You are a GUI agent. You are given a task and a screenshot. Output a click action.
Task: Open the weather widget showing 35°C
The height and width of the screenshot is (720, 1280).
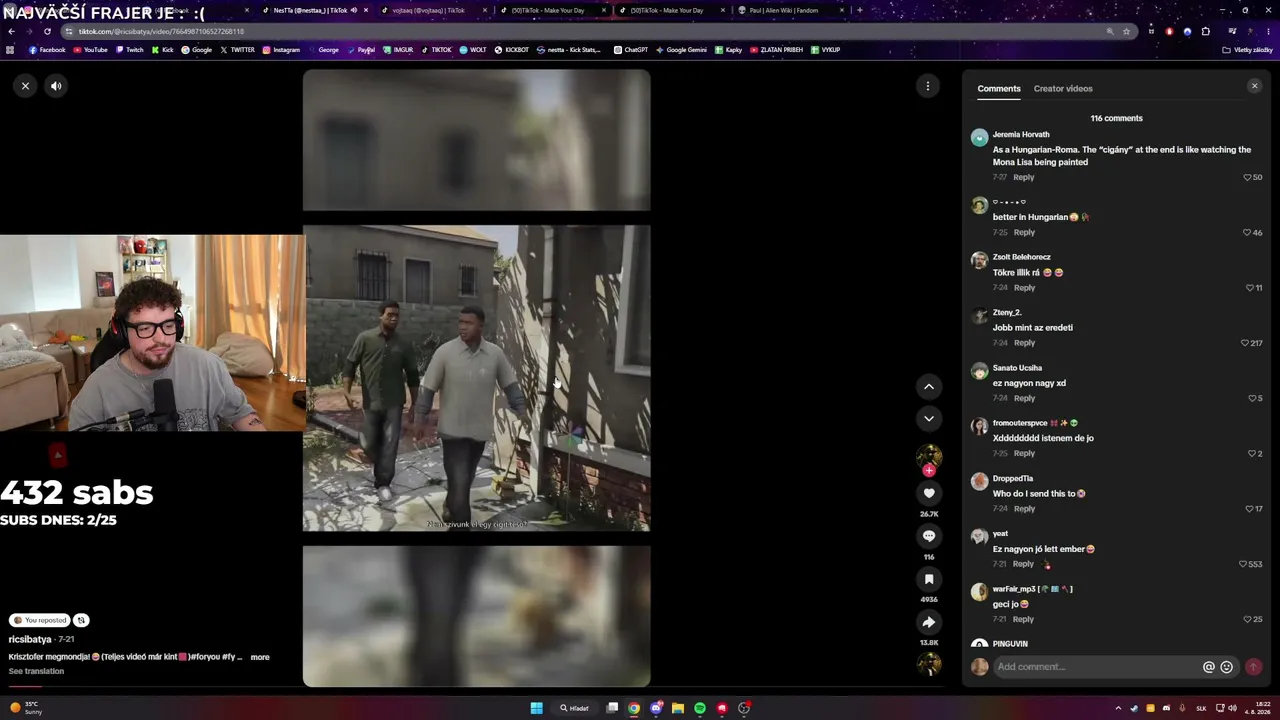point(26,708)
